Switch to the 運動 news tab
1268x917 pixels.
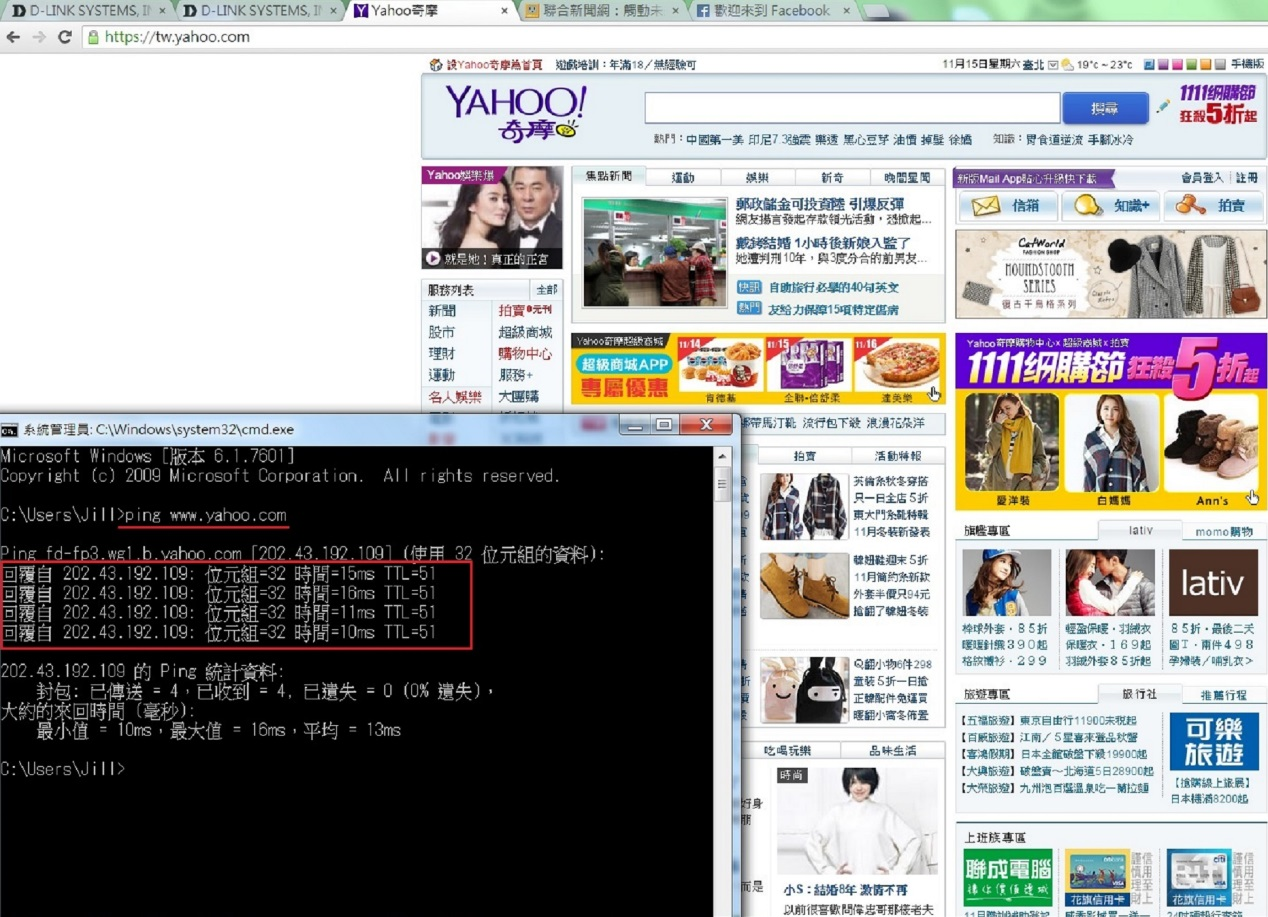[x=683, y=177]
